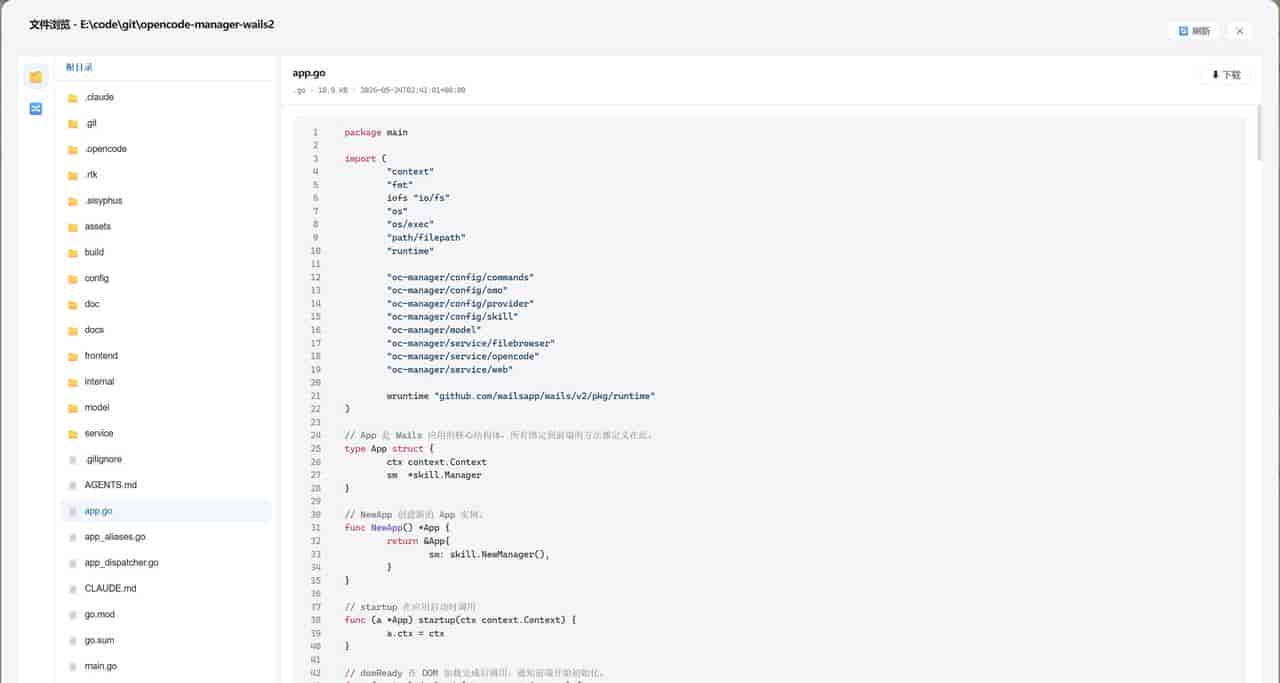Click the build folder icon
The image size is (1280, 683).
click(73, 253)
